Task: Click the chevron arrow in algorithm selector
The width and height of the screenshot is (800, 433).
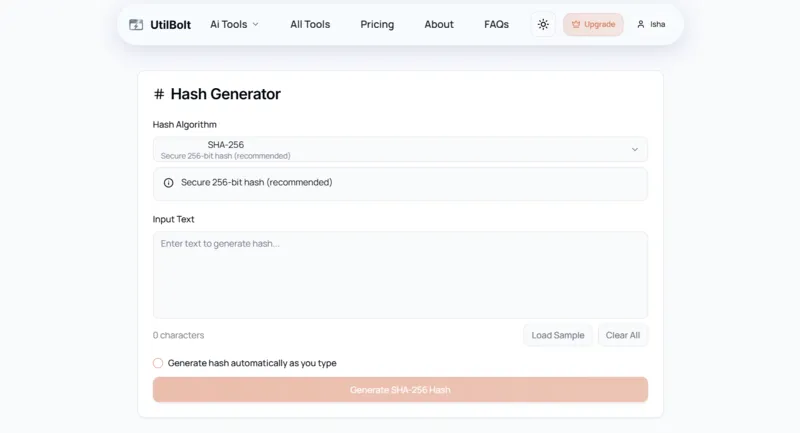Action: [x=635, y=149]
